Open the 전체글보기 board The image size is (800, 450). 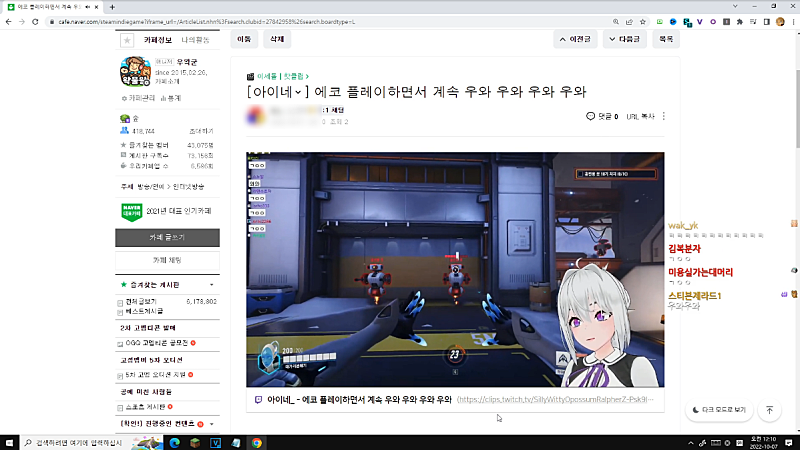tap(141, 302)
